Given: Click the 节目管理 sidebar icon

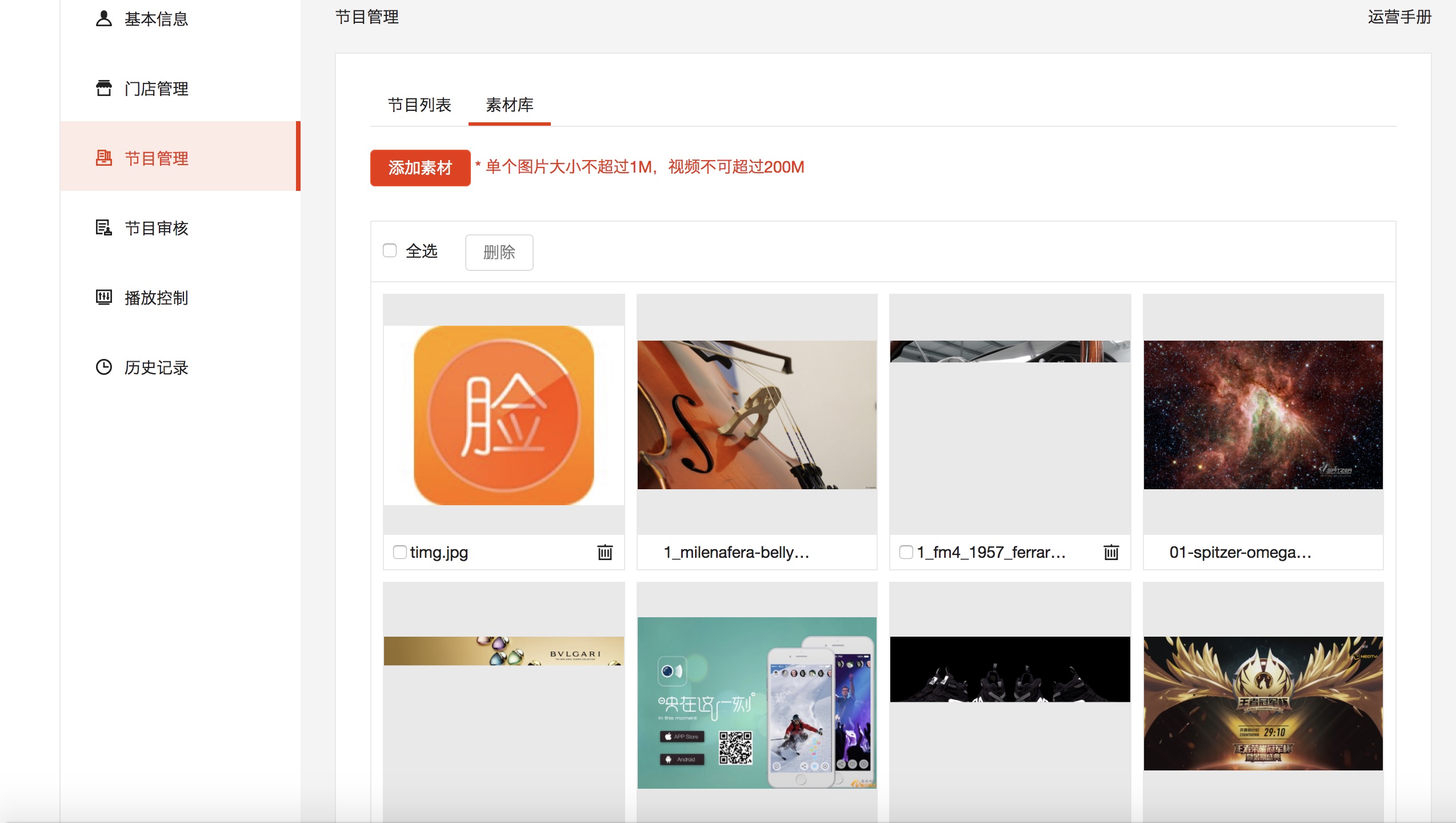Looking at the screenshot, I should (103, 158).
